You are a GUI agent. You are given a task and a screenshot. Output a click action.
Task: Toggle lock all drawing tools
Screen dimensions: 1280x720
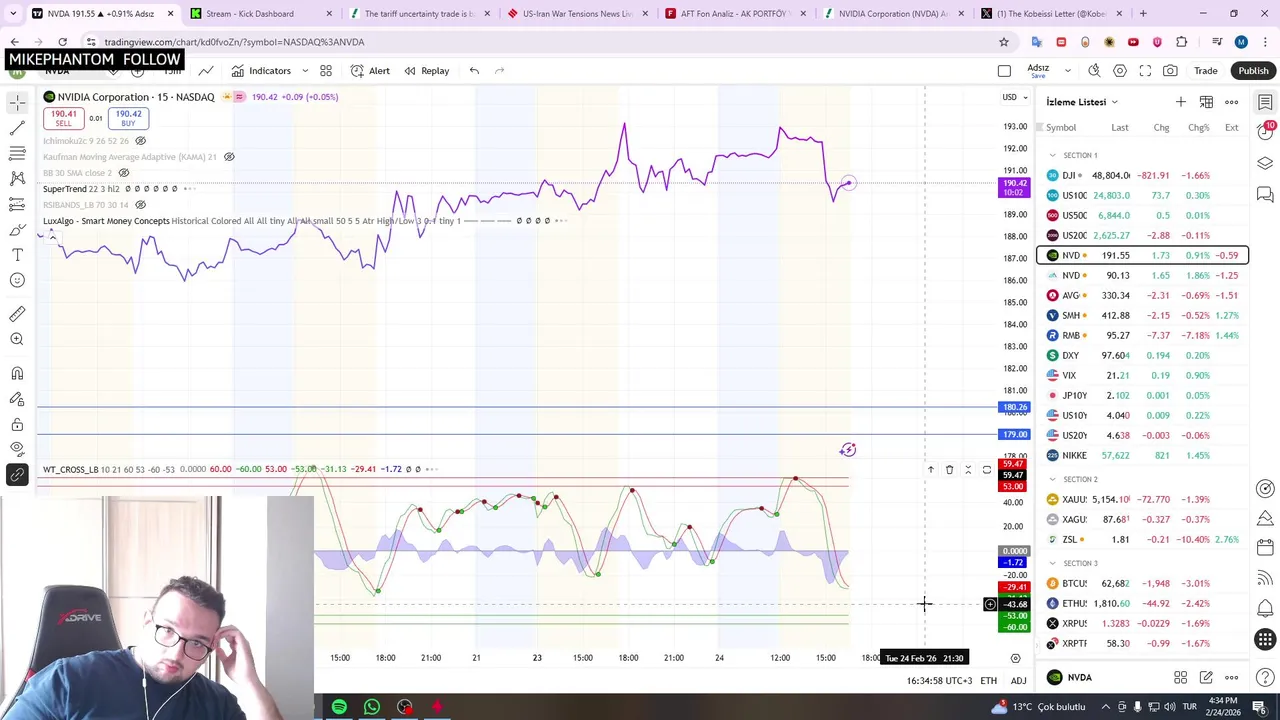(x=17, y=424)
